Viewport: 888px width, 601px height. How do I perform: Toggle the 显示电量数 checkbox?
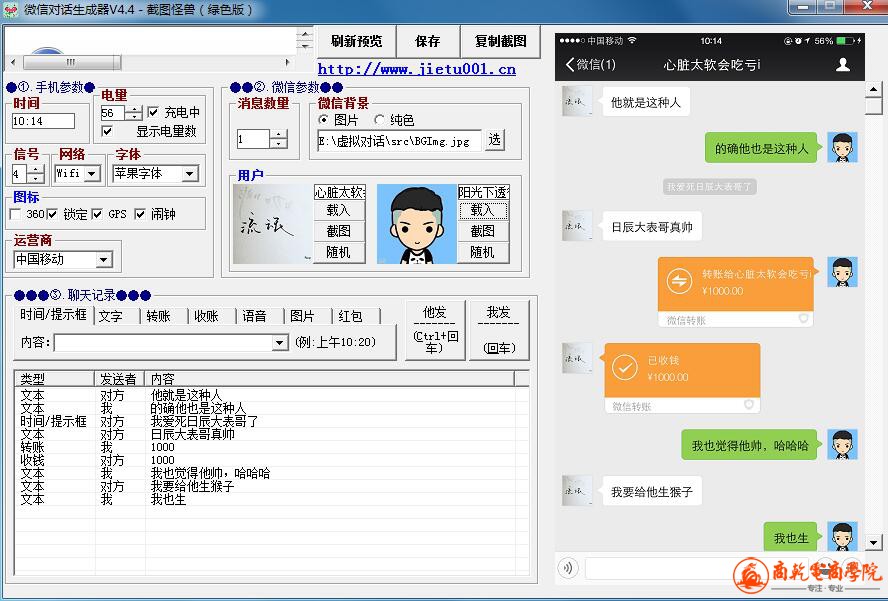(106, 131)
